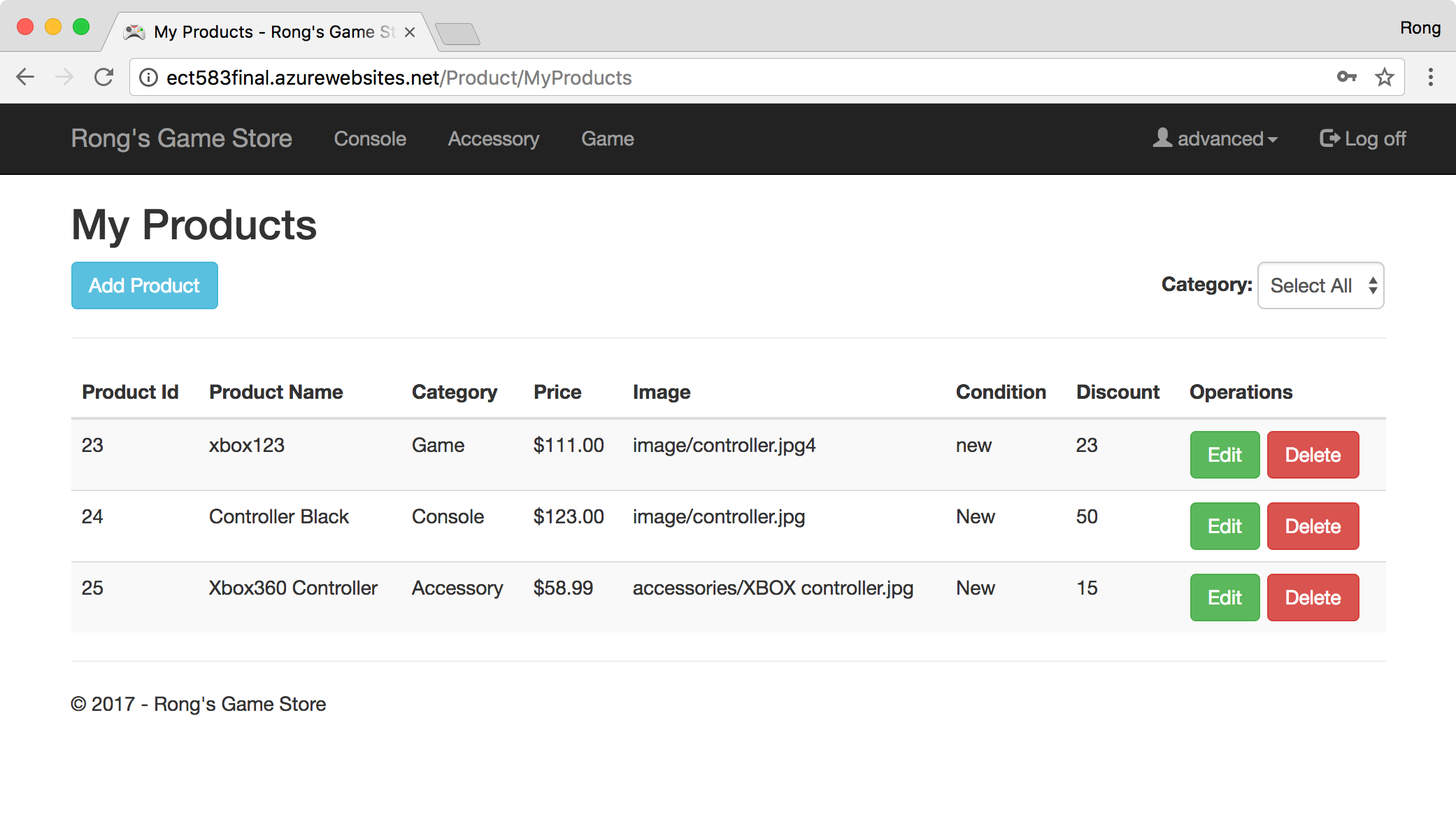Image resolution: width=1456 pixels, height=820 pixels.
Task: Open the Rong profile button
Action: point(1420,28)
